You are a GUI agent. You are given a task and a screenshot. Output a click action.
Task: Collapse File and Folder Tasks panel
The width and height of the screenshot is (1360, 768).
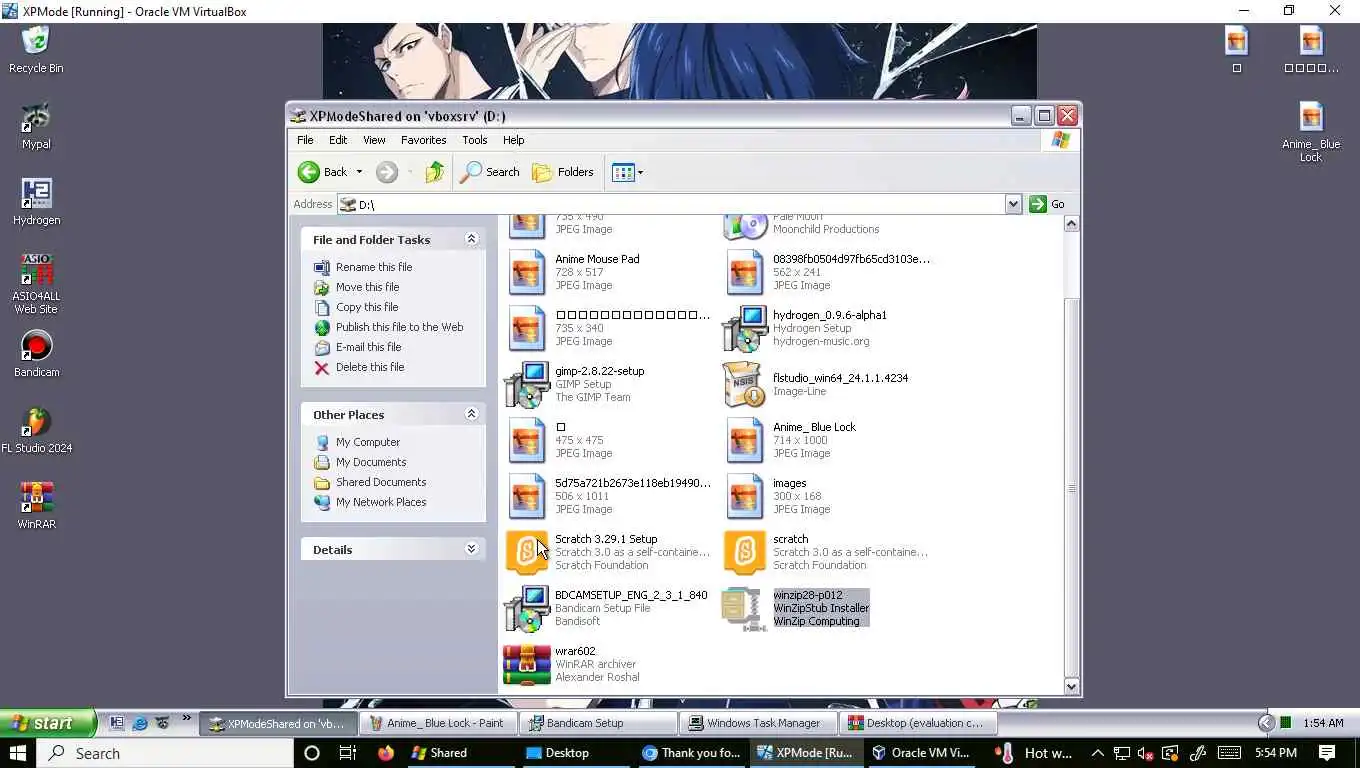coord(471,239)
